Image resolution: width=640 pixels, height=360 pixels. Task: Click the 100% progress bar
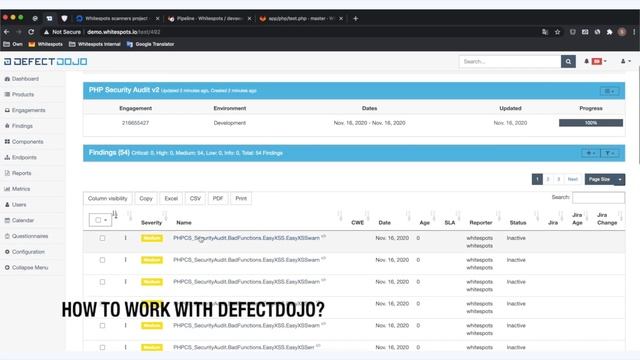click(591, 123)
